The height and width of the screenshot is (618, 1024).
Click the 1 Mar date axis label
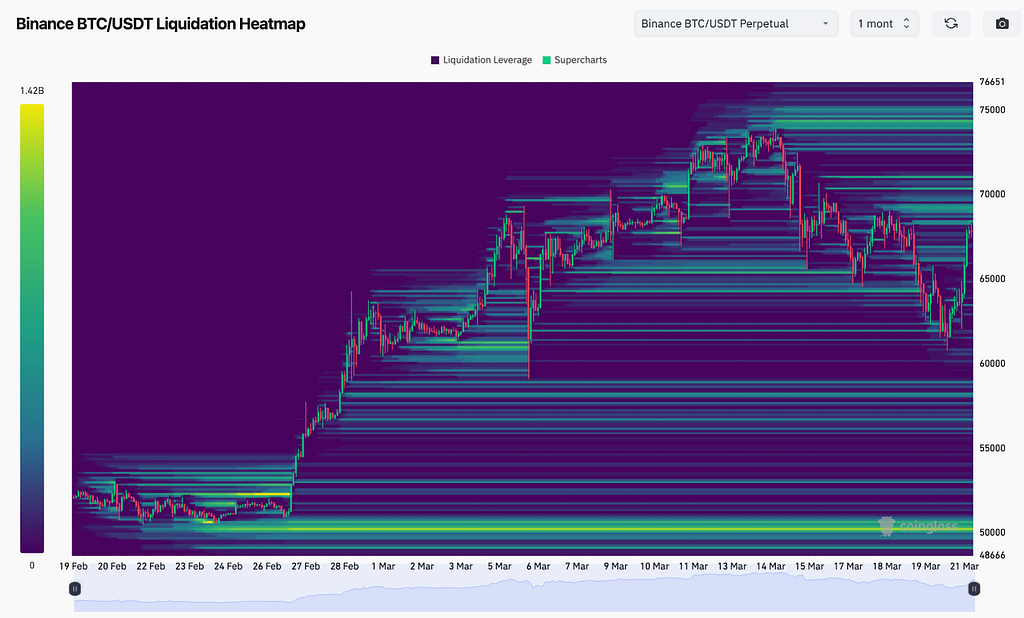[x=383, y=566]
